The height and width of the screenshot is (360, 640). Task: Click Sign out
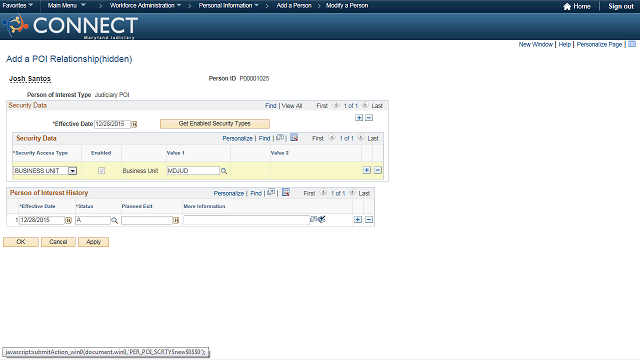(x=621, y=6)
